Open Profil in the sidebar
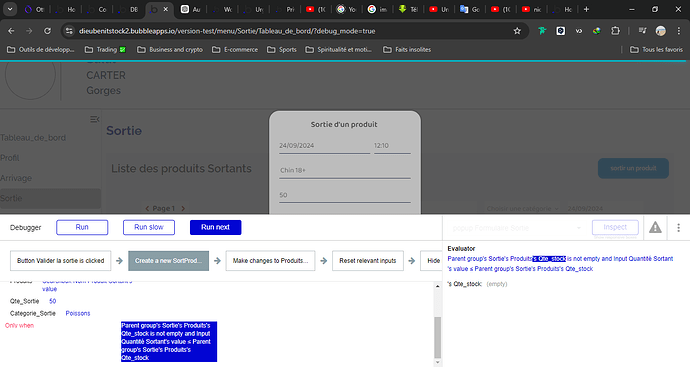690x367 pixels. (x=10, y=158)
